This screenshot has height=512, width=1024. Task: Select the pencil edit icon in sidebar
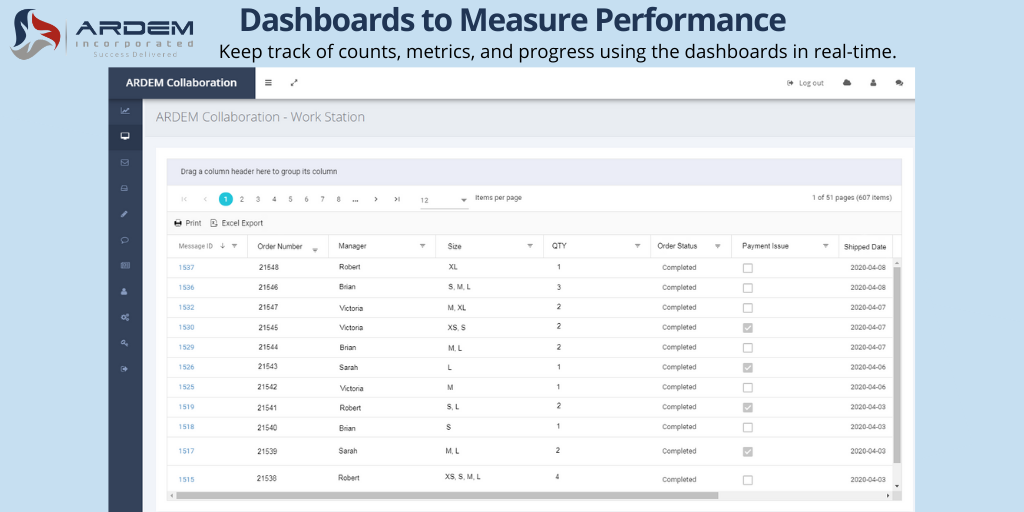click(x=125, y=214)
